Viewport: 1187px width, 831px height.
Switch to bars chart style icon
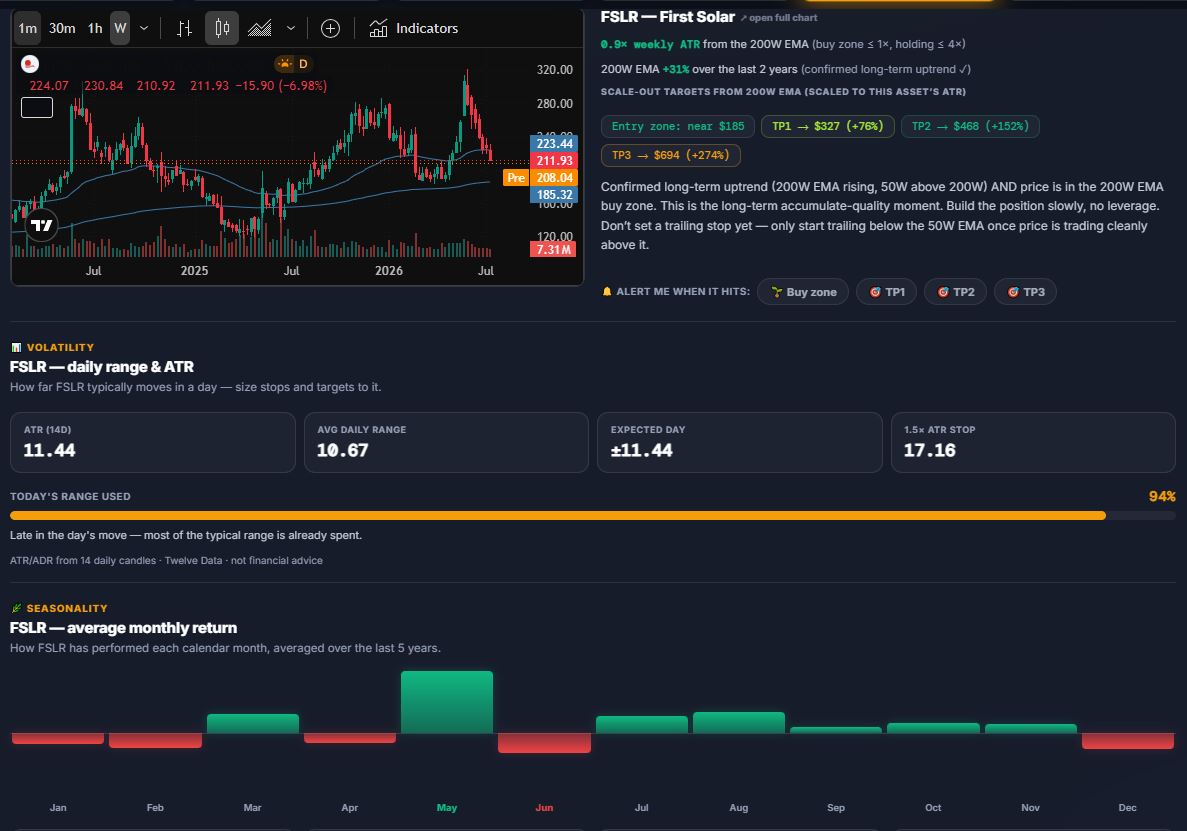(x=184, y=29)
